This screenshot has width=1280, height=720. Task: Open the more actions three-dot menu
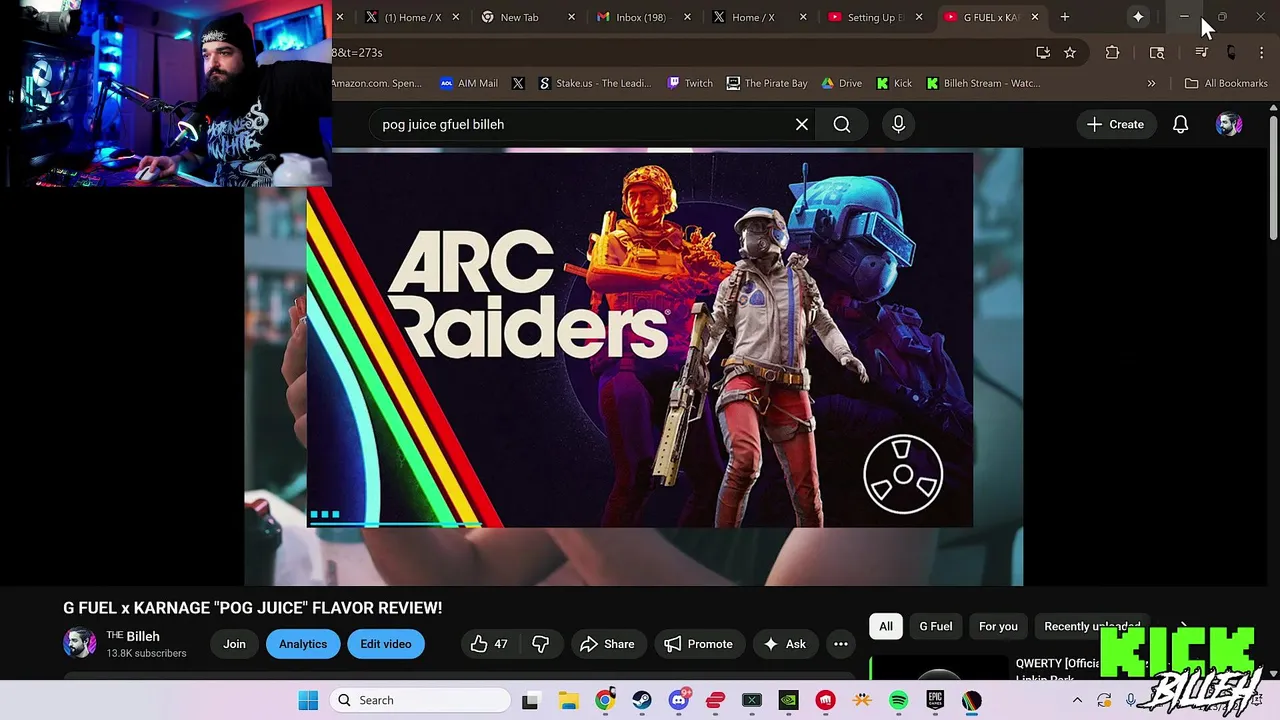pyautogui.click(x=841, y=644)
